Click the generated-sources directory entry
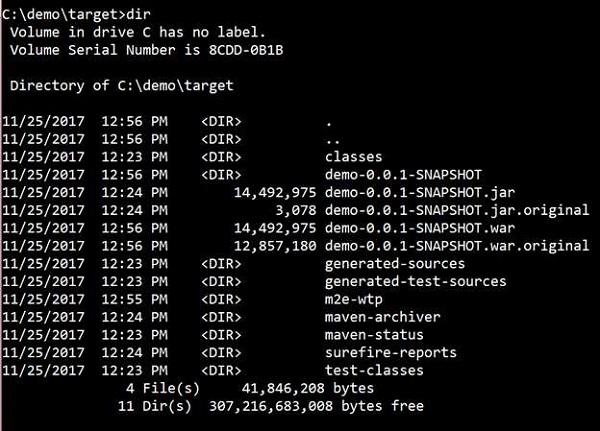This screenshot has height=431, width=600. click(395, 264)
